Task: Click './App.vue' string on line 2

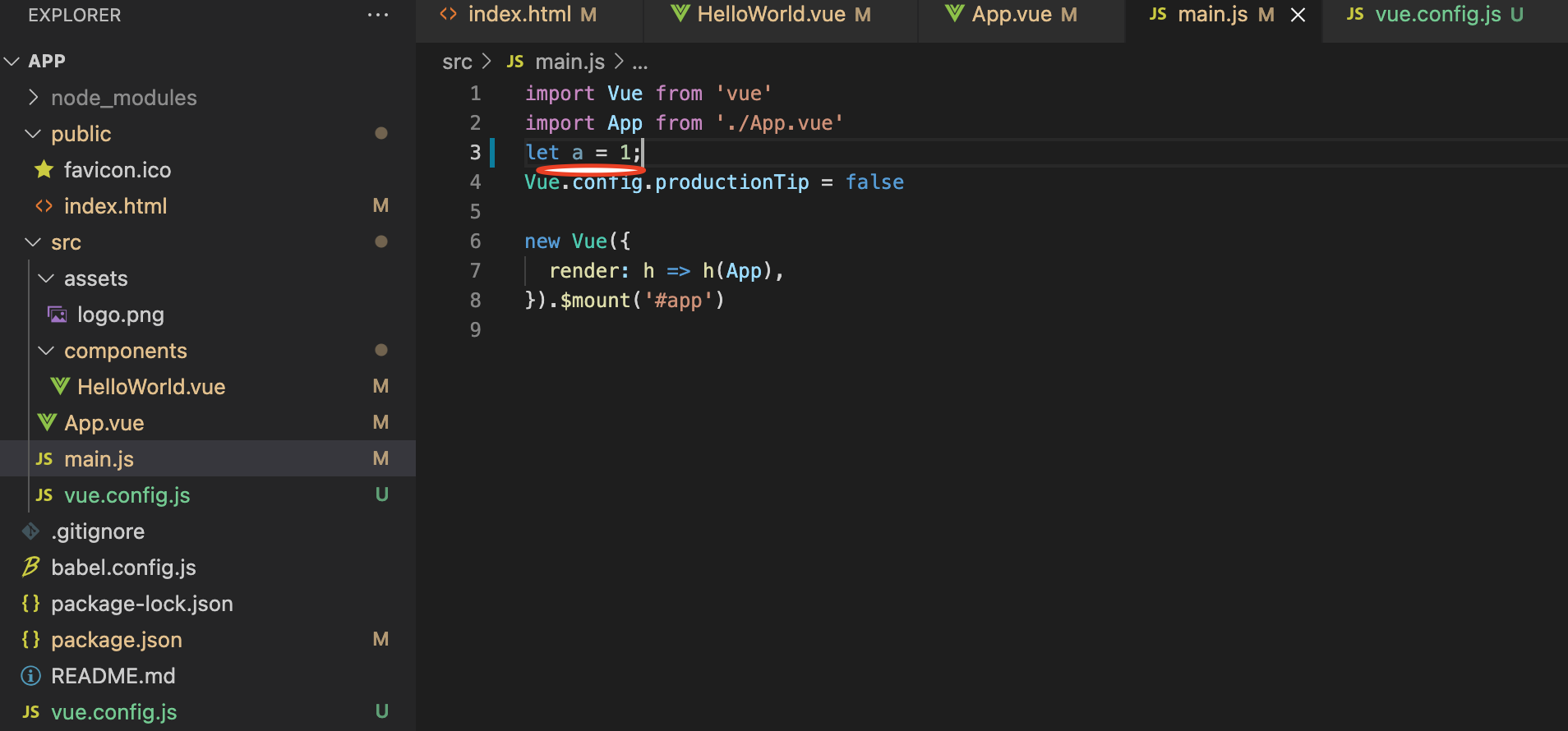Action: (779, 123)
